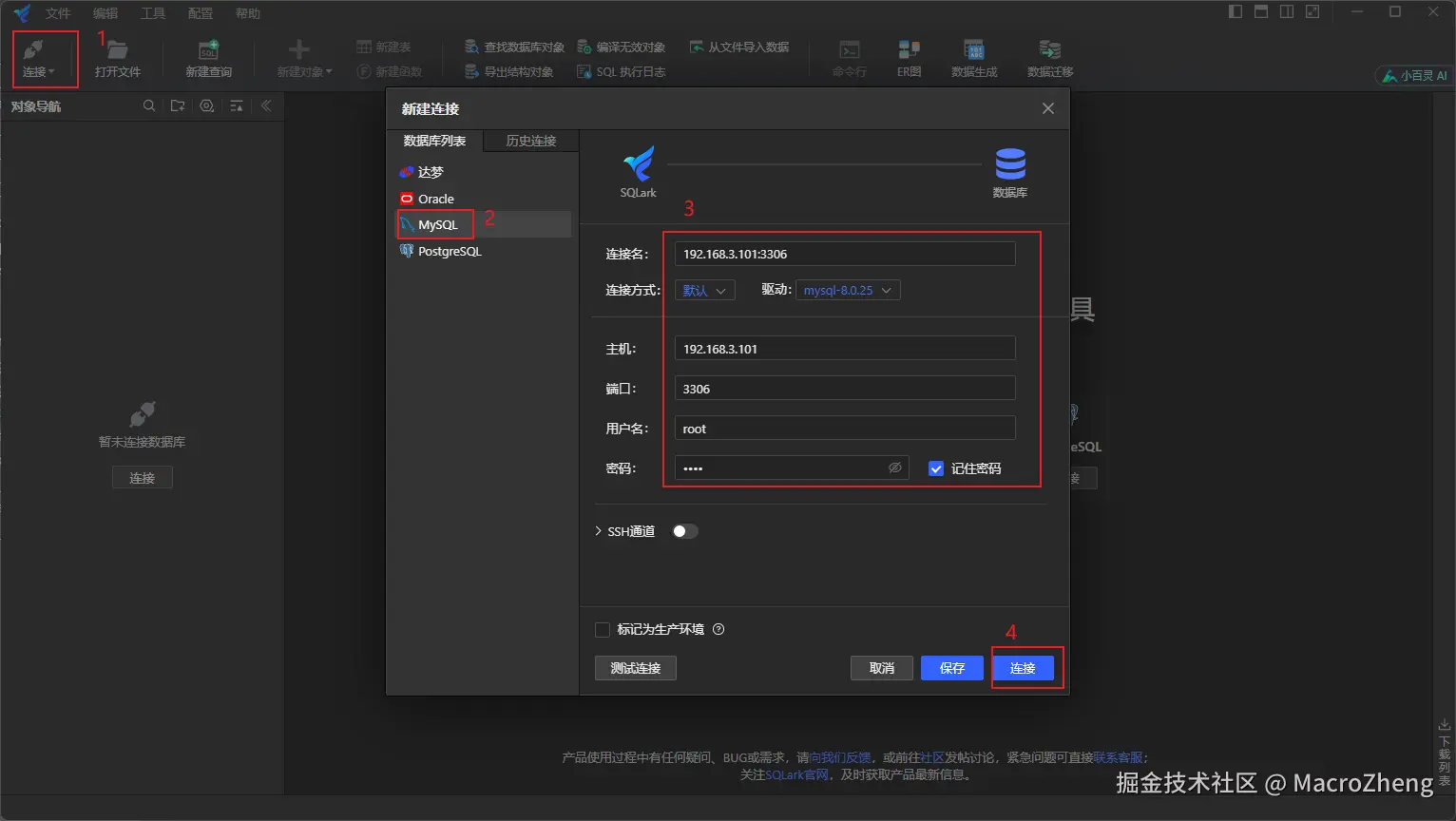Image resolution: width=1456 pixels, height=821 pixels.
Task: Close the 新建连接 dialog
Action: [1048, 108]
